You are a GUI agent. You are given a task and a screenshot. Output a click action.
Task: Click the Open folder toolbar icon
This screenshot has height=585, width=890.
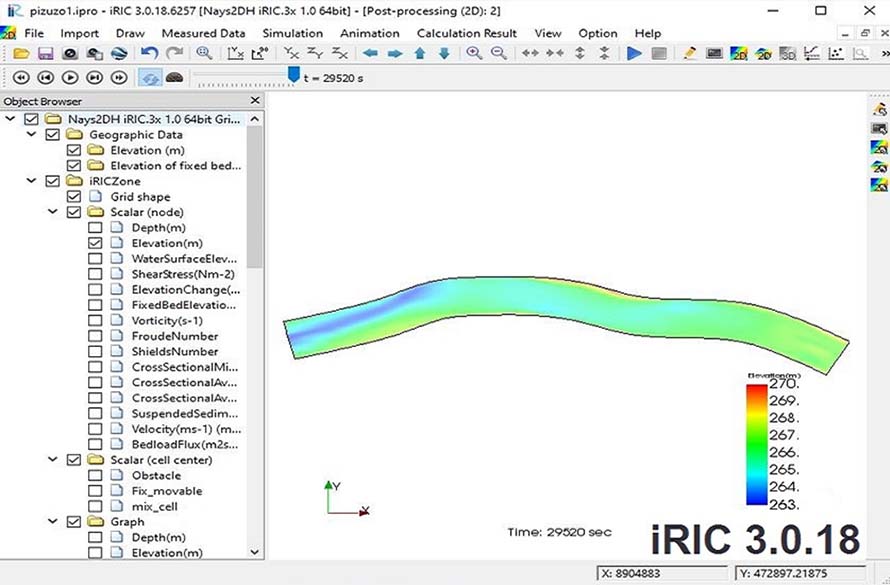21,53
